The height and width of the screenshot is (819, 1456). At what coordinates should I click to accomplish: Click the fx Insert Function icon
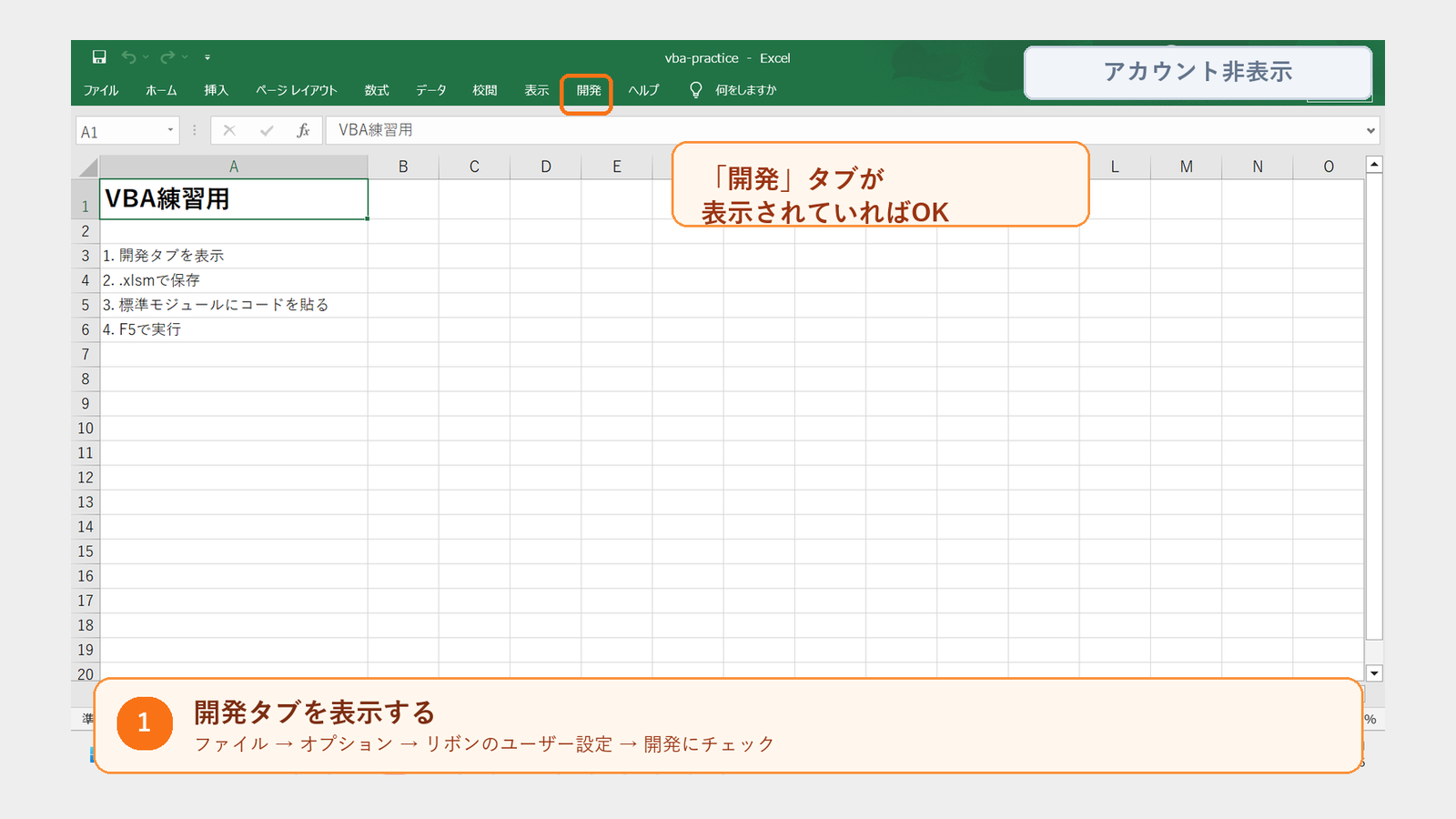coord(304,130)
